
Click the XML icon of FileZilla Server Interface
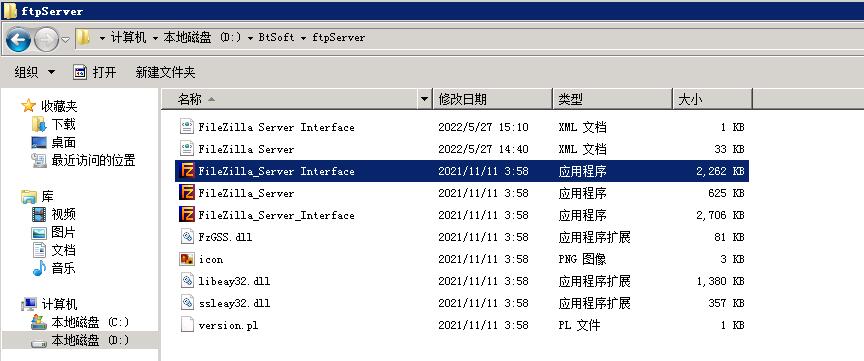click(187, 127)
